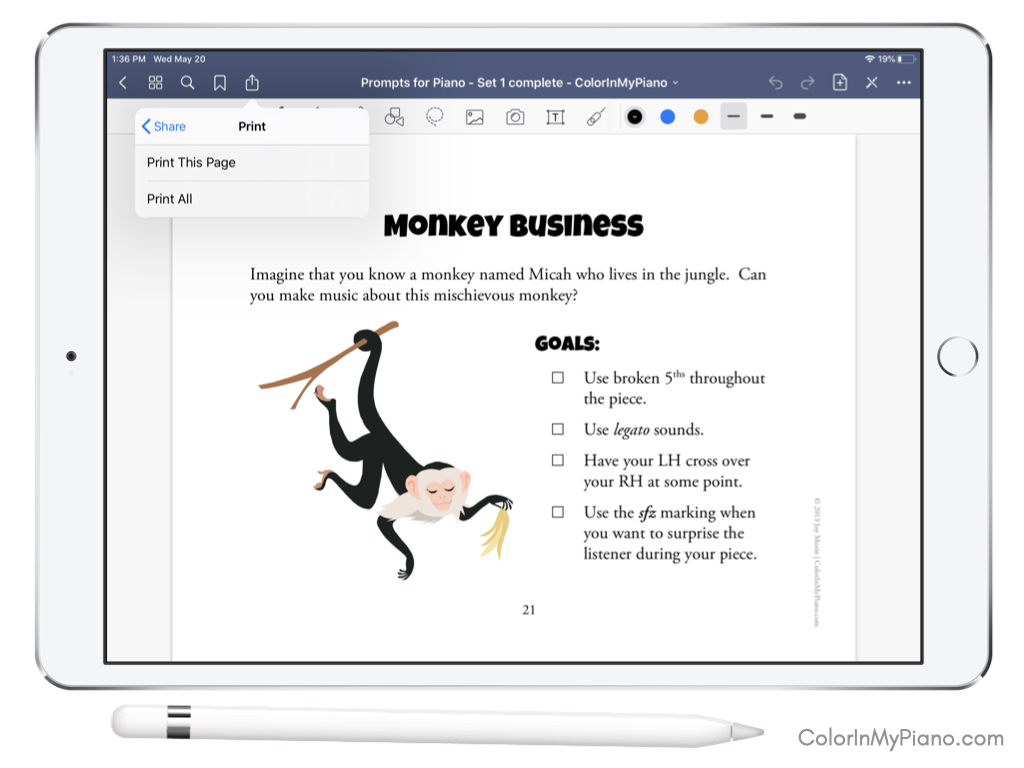Add a new page
Screen dimensions: 1024x768
tap(840, 82)
